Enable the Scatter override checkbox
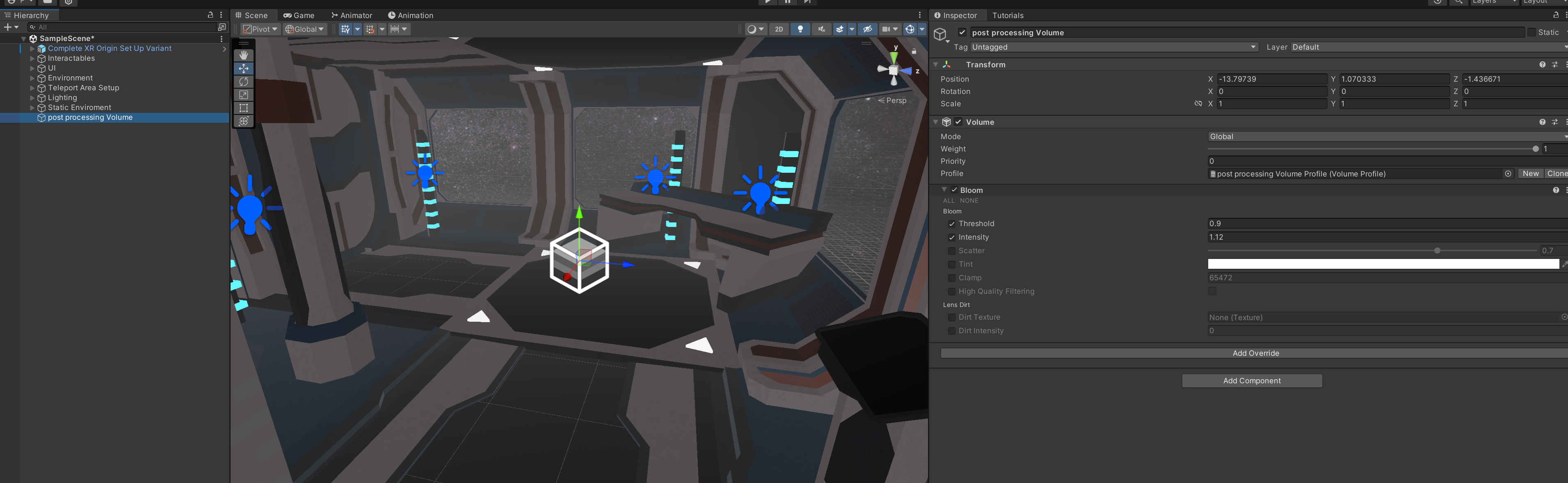This screenshot has width=1568, height=483. point(951,251)
